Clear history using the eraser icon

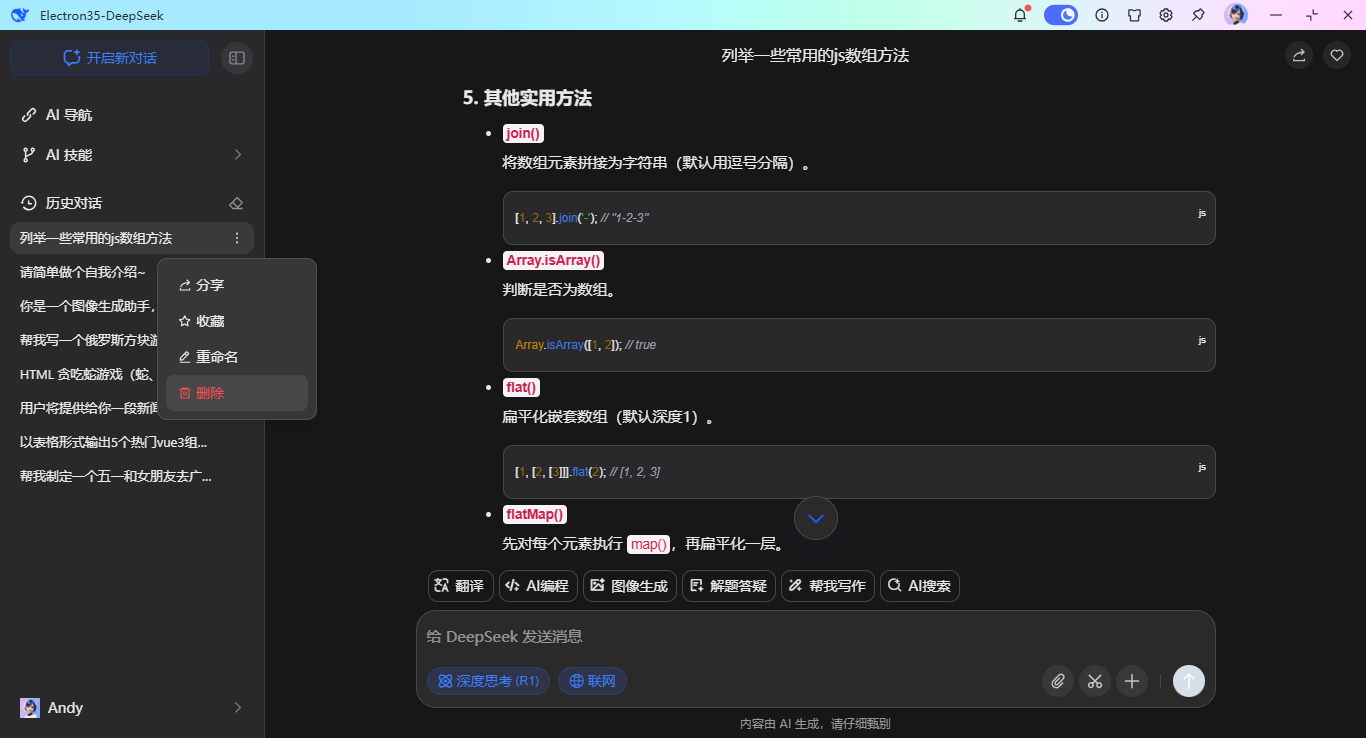click(236, 202)
